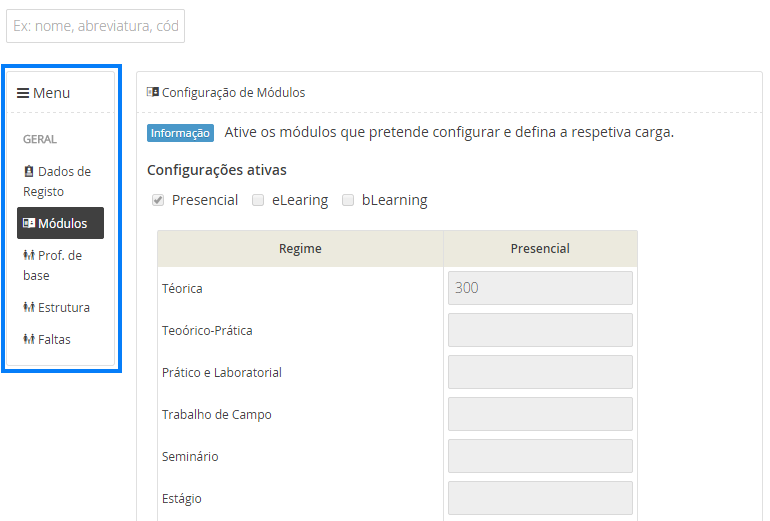Click the Prof. de base icon
Screen dimensions: 770x521
[29, 255]
